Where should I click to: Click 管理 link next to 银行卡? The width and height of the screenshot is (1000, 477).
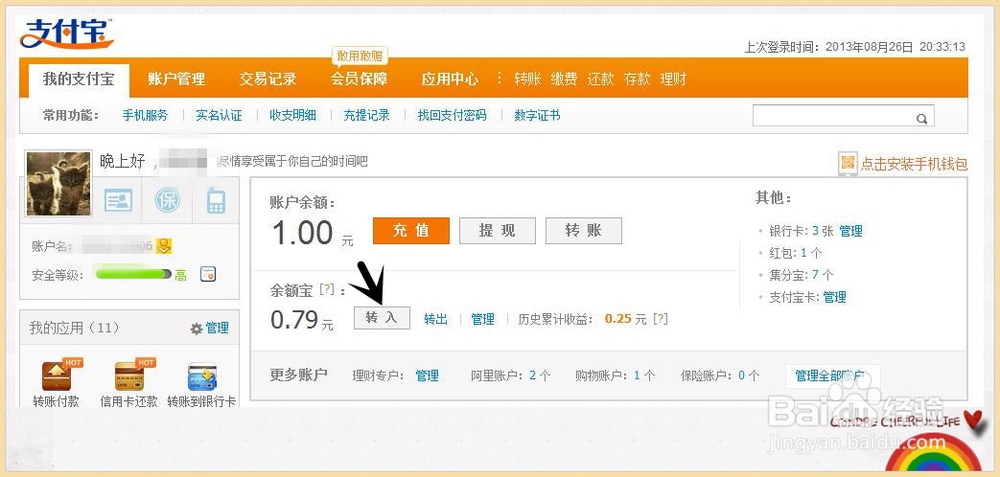pos(851,231)
